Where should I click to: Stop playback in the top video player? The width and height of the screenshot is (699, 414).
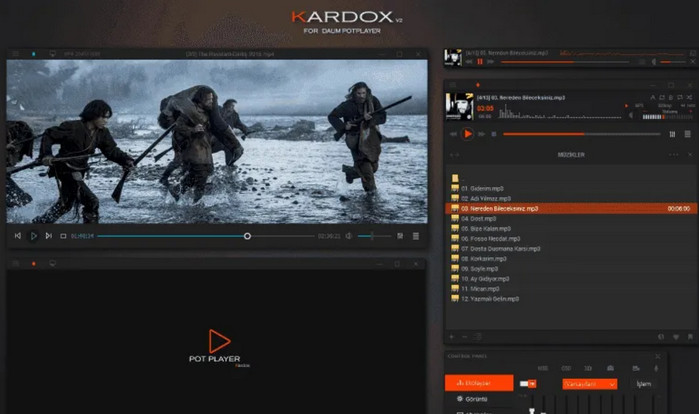point(63,236)
